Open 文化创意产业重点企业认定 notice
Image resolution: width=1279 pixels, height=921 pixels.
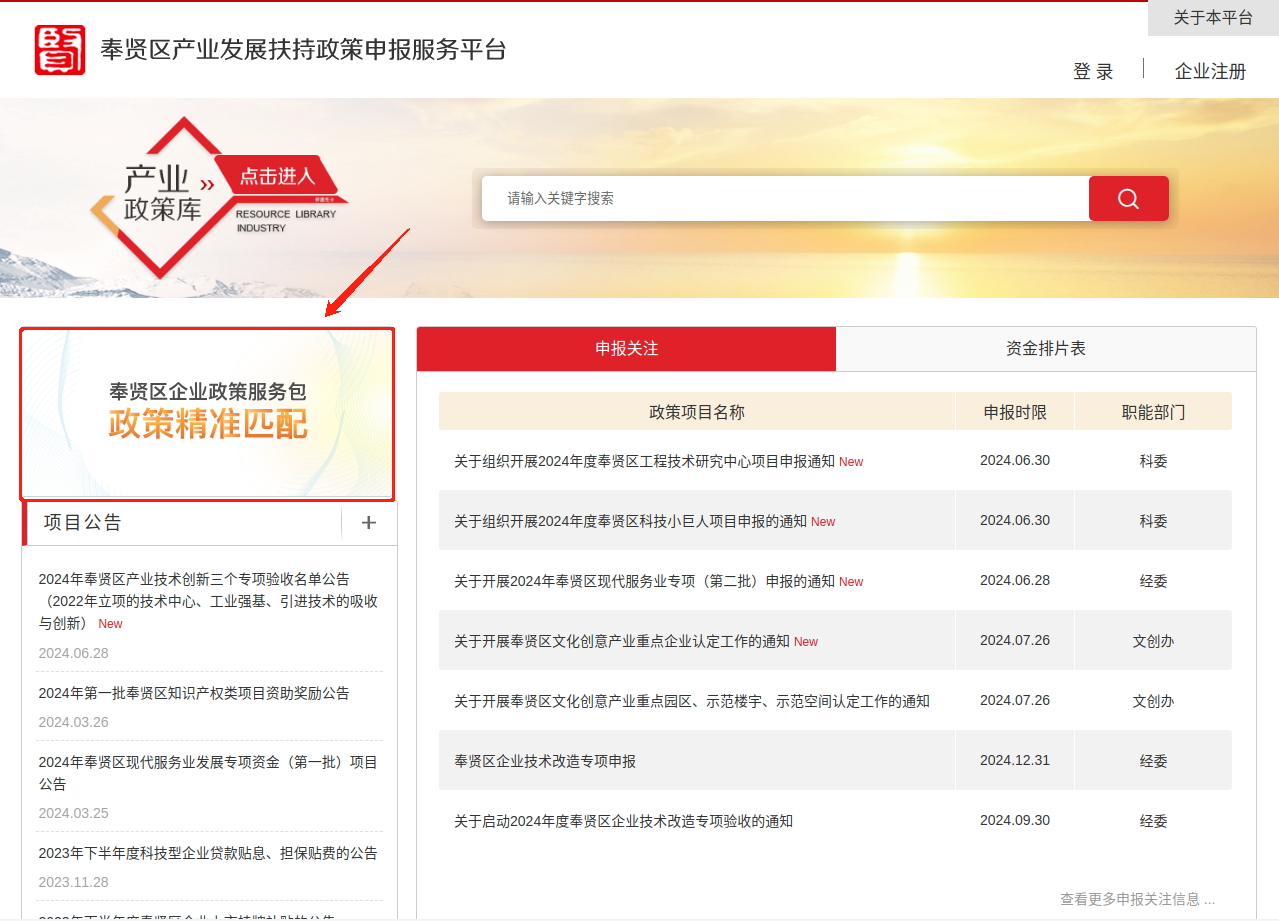click(x=621, y=641)
